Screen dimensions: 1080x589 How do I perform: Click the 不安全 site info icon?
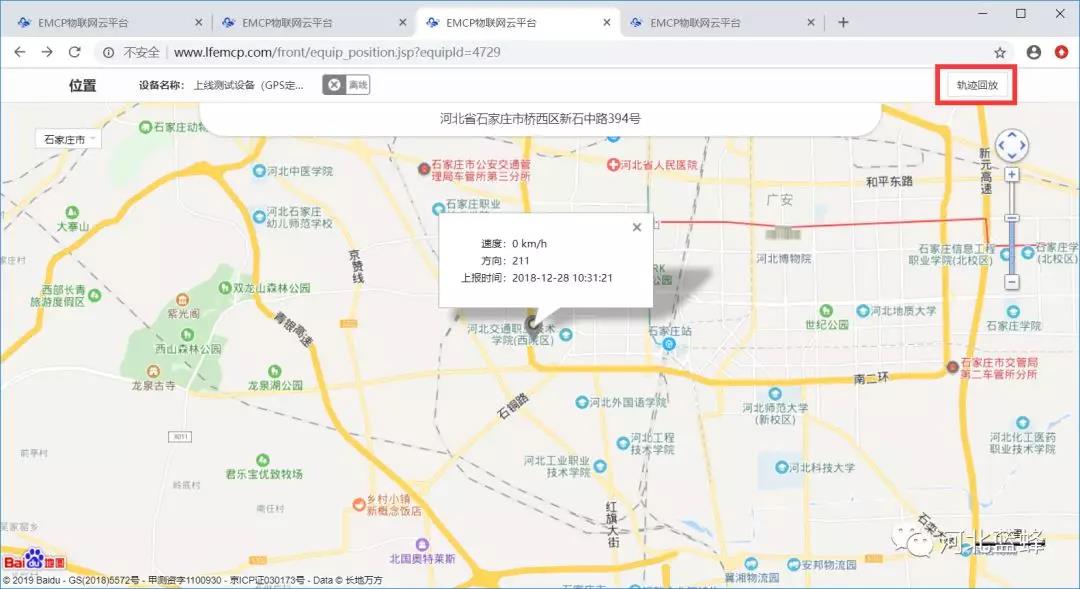[109, 52]
